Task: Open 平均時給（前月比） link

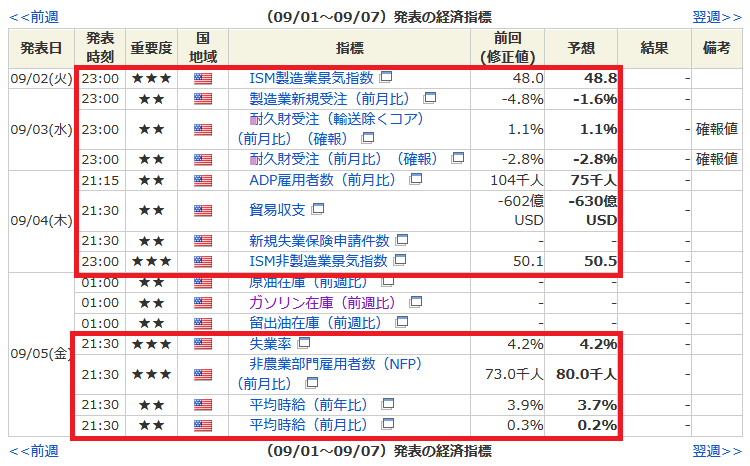Action: point(311,425)
